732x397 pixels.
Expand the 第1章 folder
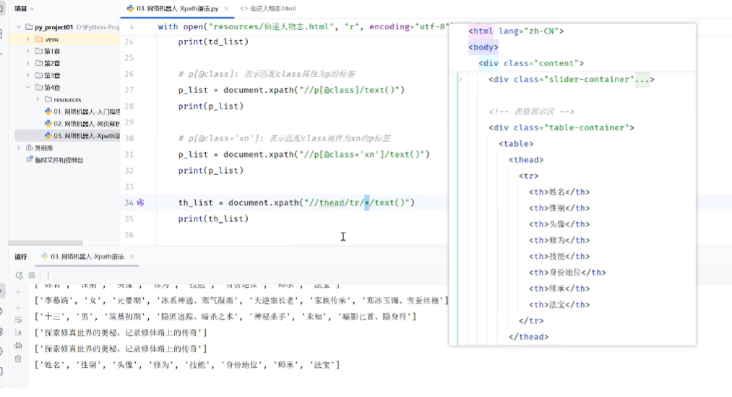pyautogui.click(x=28, y=51)
